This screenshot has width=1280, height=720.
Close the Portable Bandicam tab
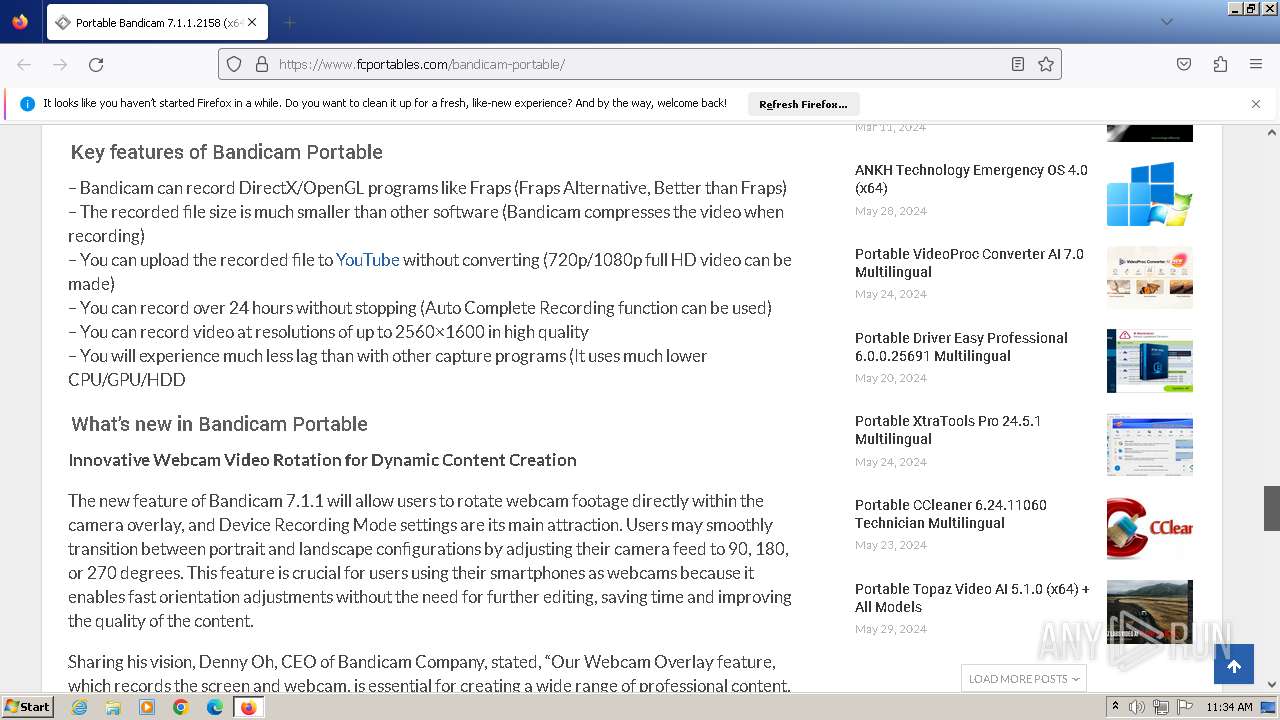click(252, 22)
